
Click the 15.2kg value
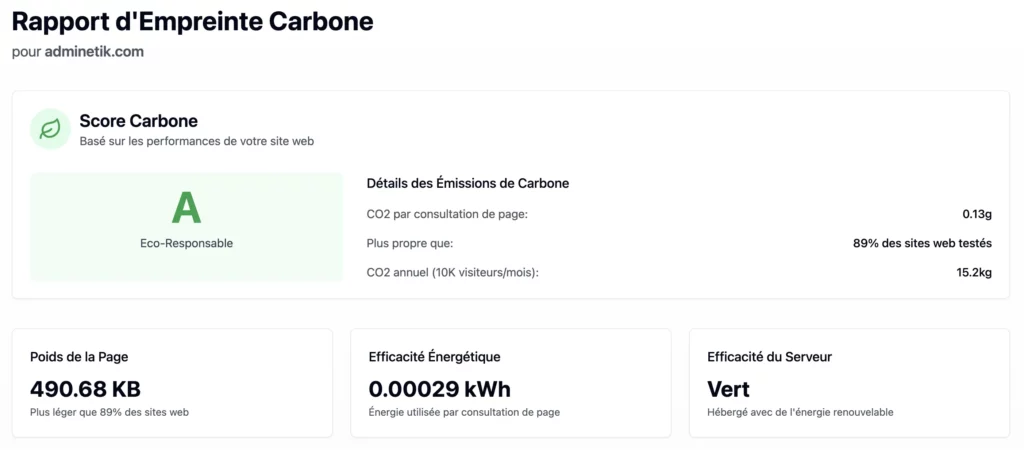[974, 273]
